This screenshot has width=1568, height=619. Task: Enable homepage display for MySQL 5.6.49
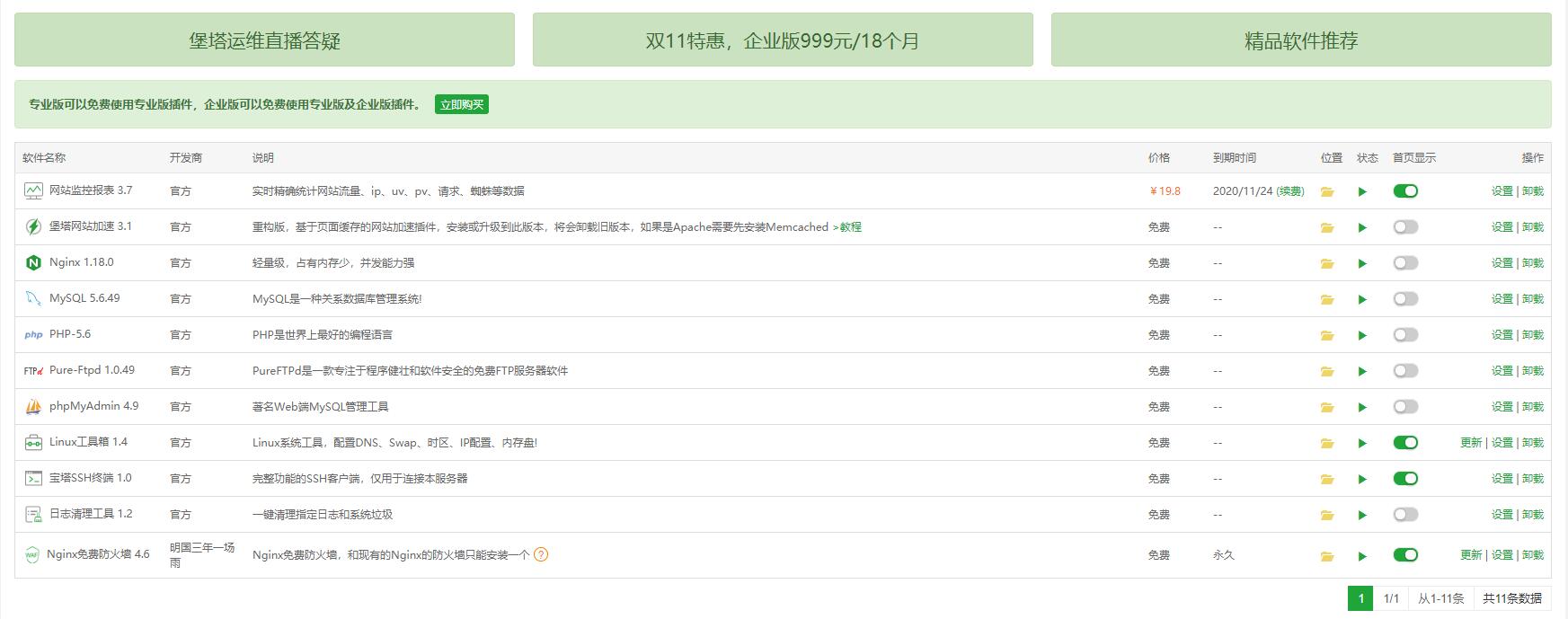pyautogui.click(x=1405, y=298)
